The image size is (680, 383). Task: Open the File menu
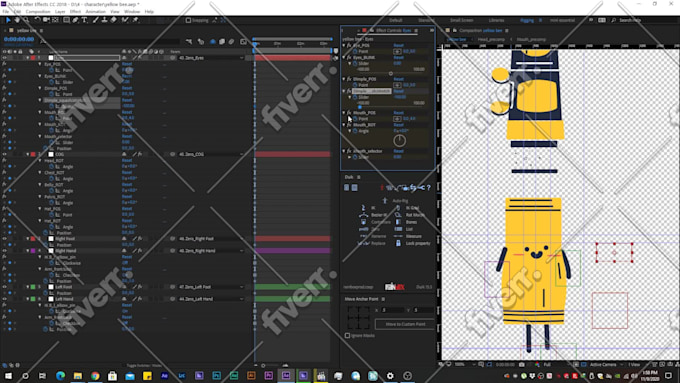pyautogui.click(x=6, y=12)
